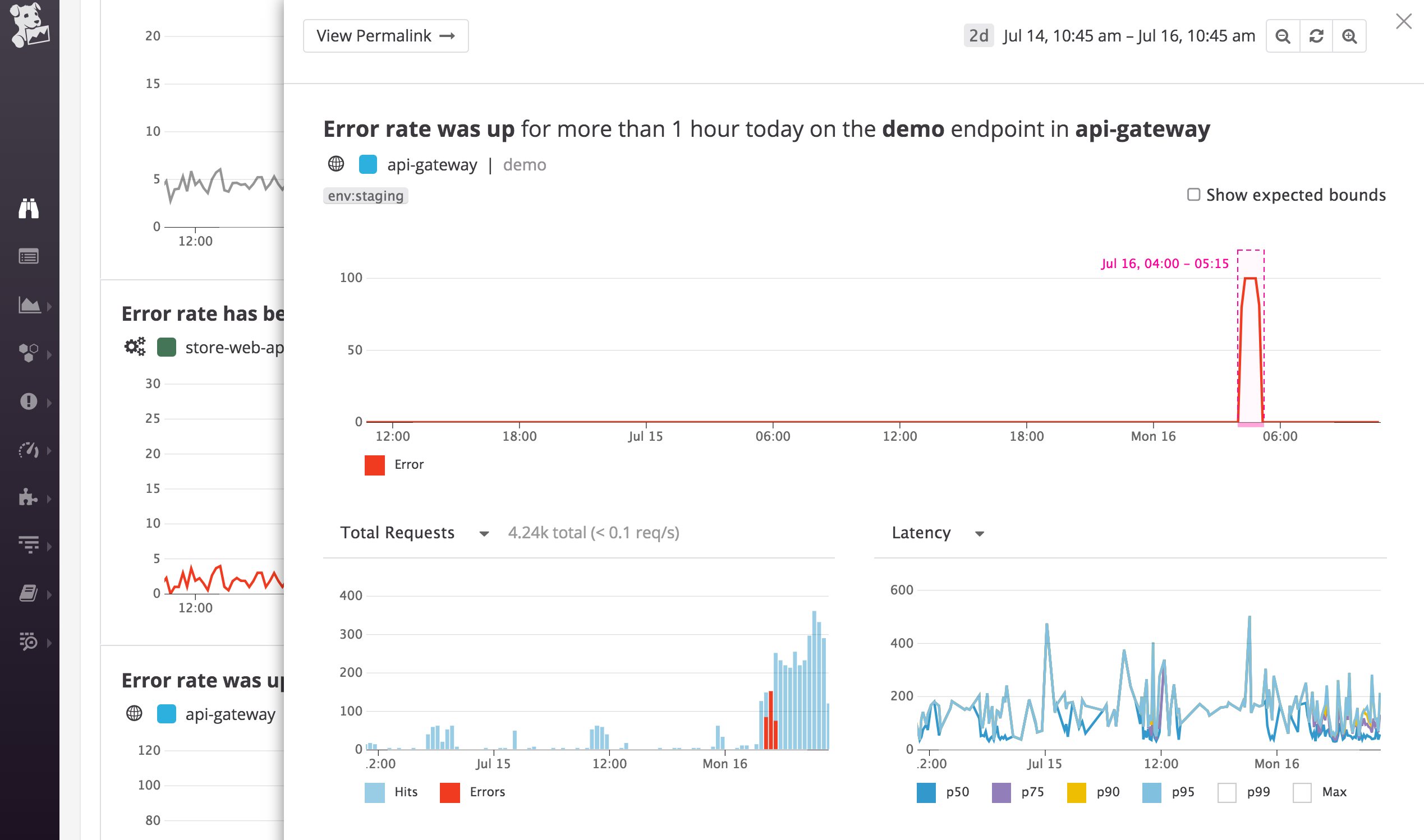
Task: Click the env:staging tag
Action: click(x=365, y=195)
